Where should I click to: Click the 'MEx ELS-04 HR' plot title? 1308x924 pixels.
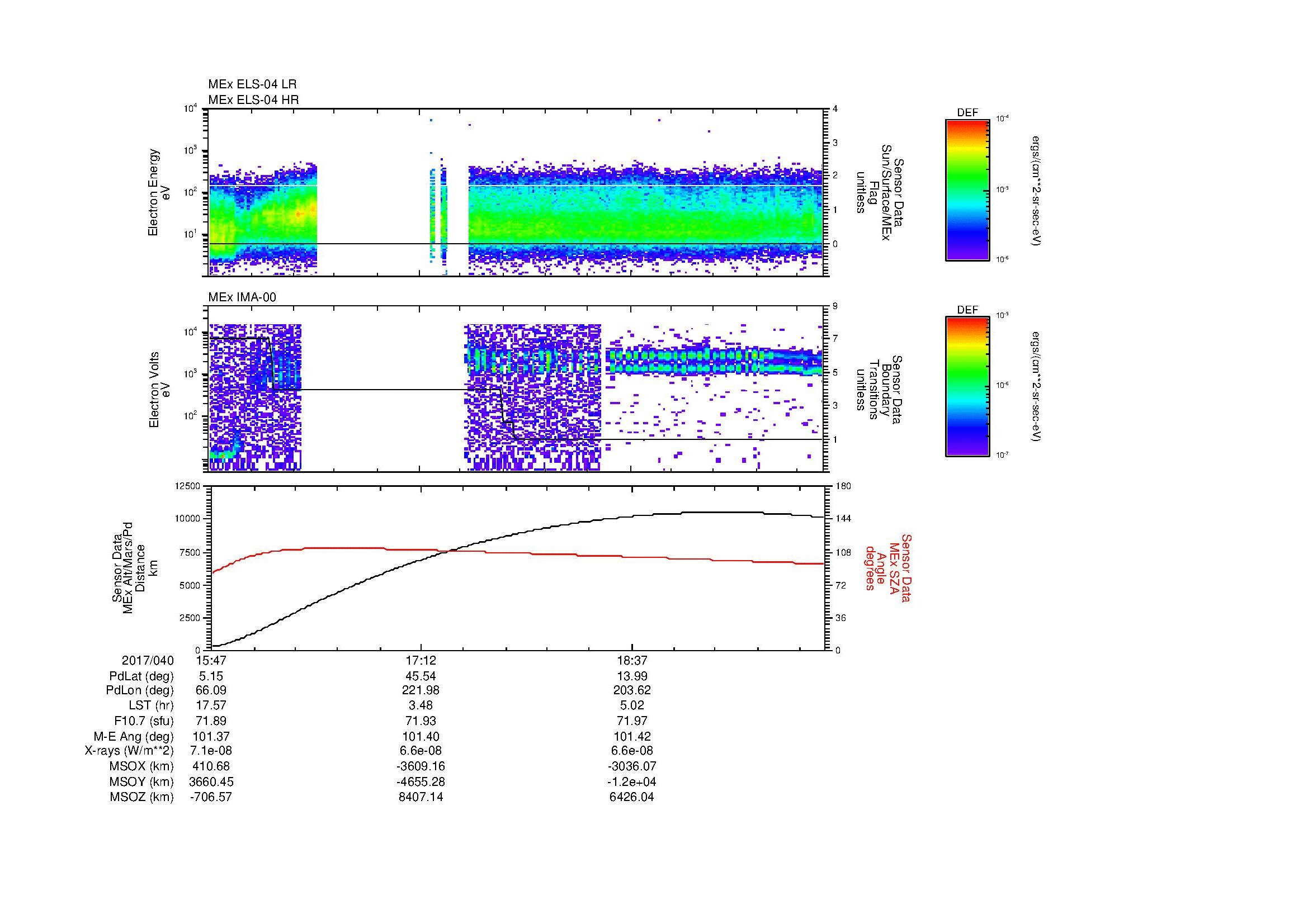[x=253, y=99]
